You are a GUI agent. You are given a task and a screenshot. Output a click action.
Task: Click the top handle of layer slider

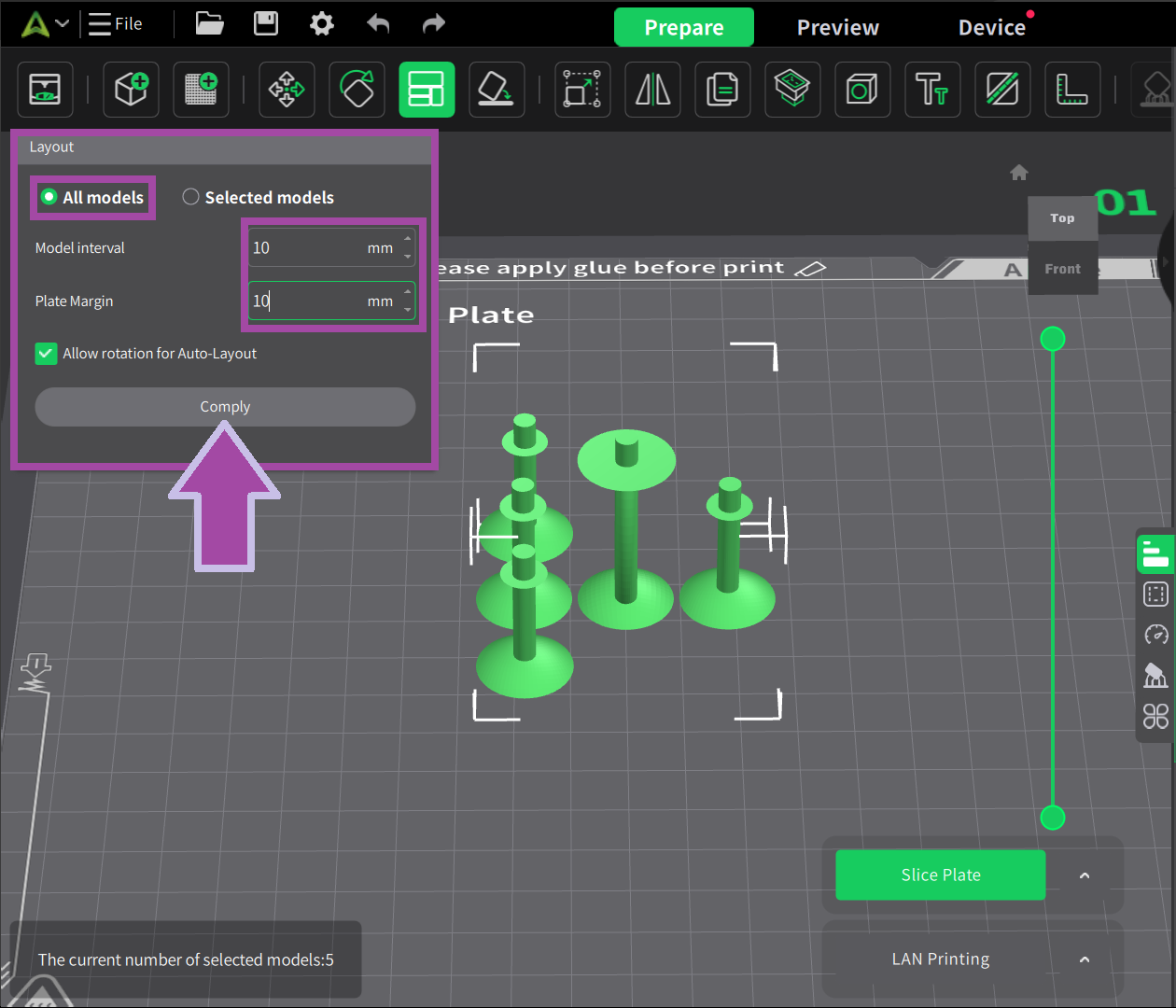tap(1053, 339)
